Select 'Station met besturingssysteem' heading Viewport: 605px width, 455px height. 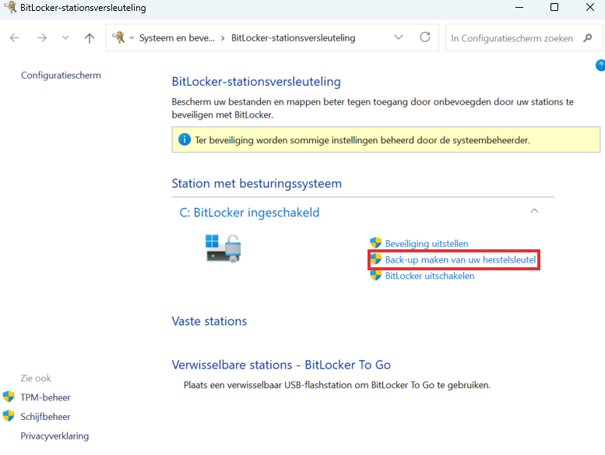point(257,183)
